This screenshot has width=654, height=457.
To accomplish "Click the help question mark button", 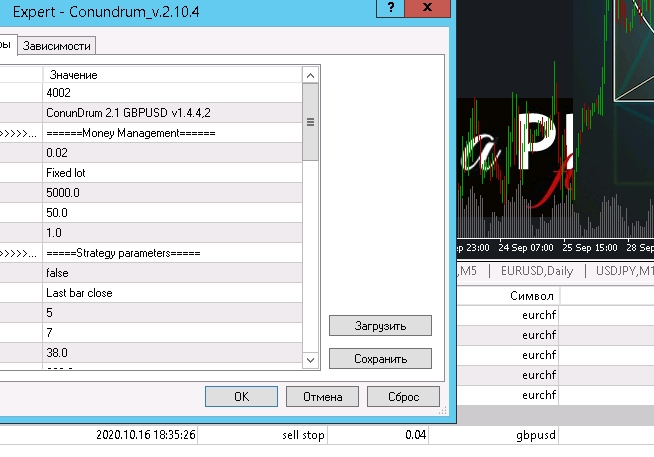I will tap(390, 8).
